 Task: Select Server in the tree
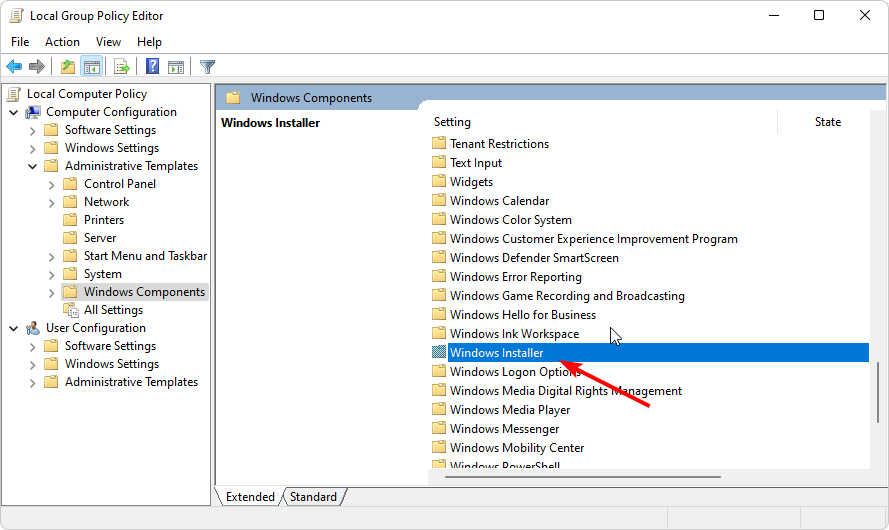point(100,238)
